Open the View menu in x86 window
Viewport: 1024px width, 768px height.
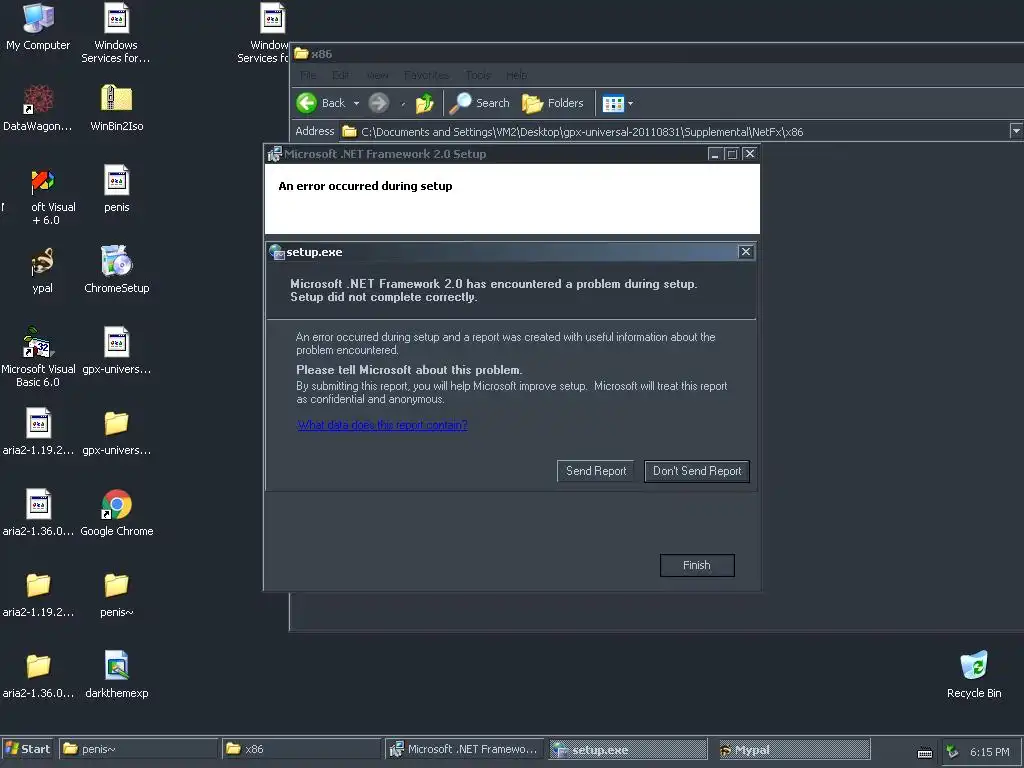[377, 75]
